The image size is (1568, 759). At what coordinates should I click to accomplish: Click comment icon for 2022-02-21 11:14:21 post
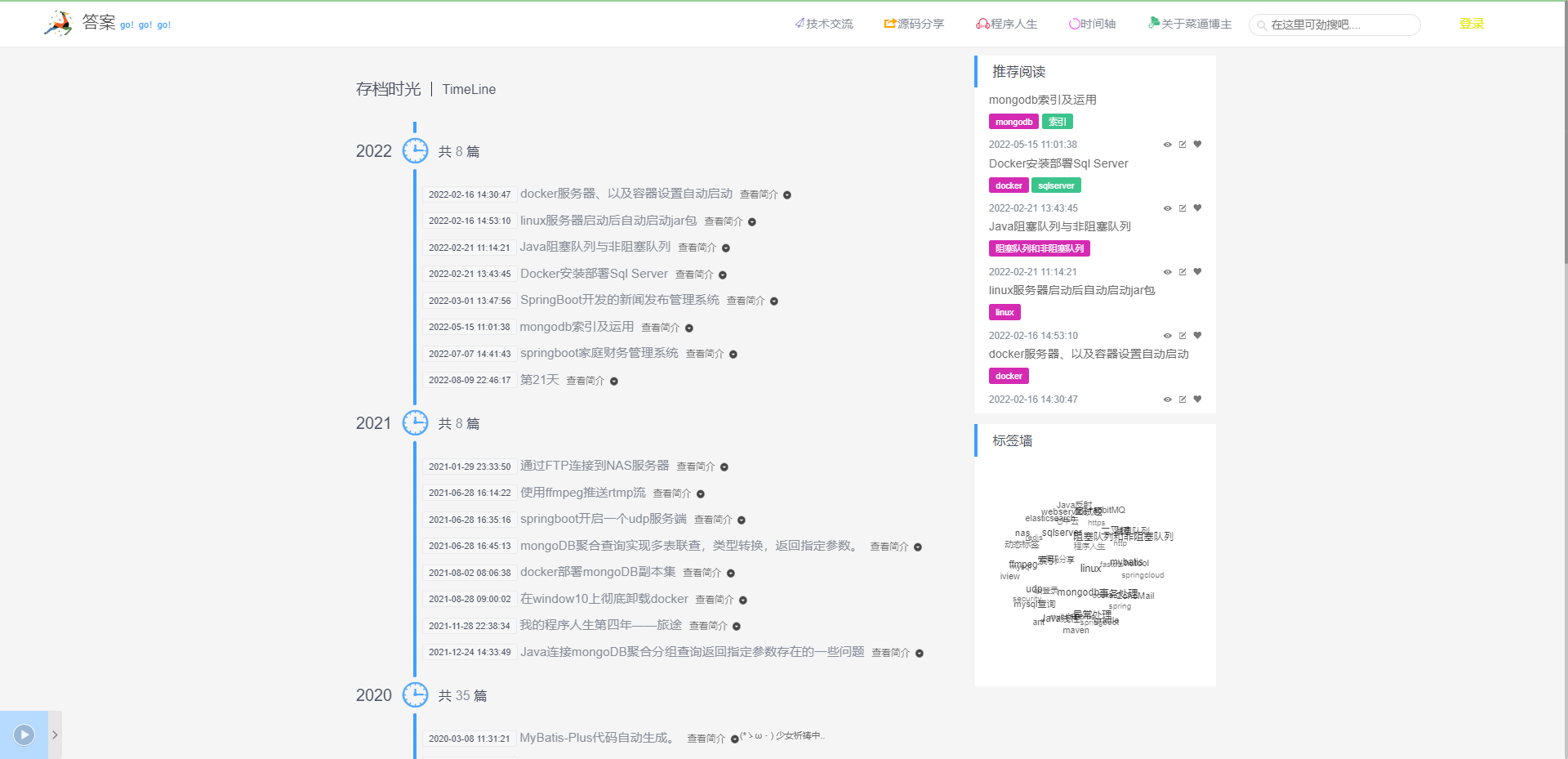[x=1183, y=272]
